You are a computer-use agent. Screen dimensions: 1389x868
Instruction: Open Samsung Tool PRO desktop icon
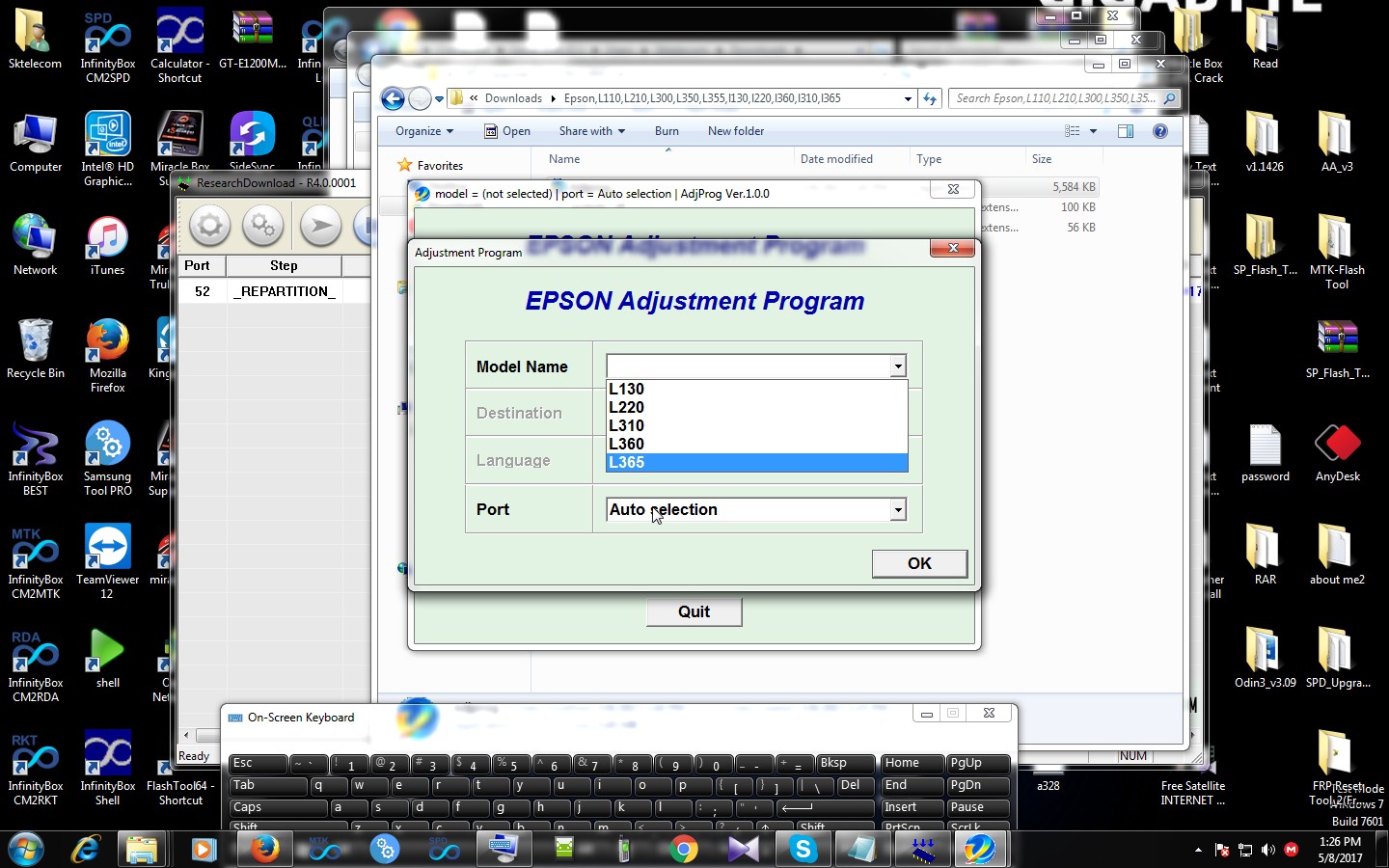click(x=107, y=458)
